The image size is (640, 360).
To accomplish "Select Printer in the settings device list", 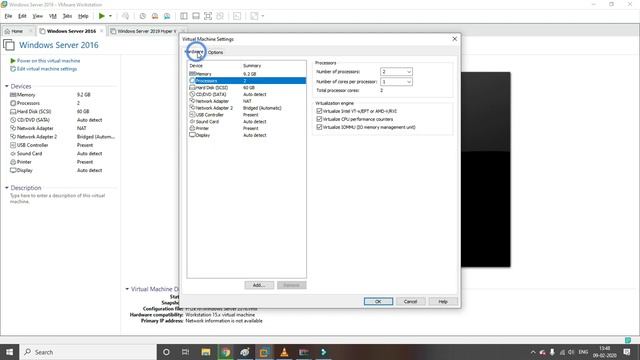I will pos(247,128).
